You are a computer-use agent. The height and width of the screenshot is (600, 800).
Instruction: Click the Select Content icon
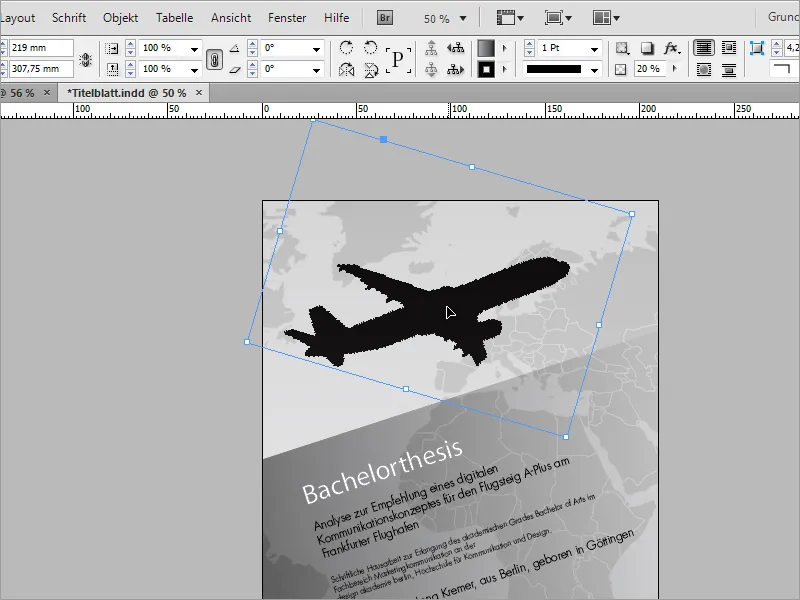point(431,69)
